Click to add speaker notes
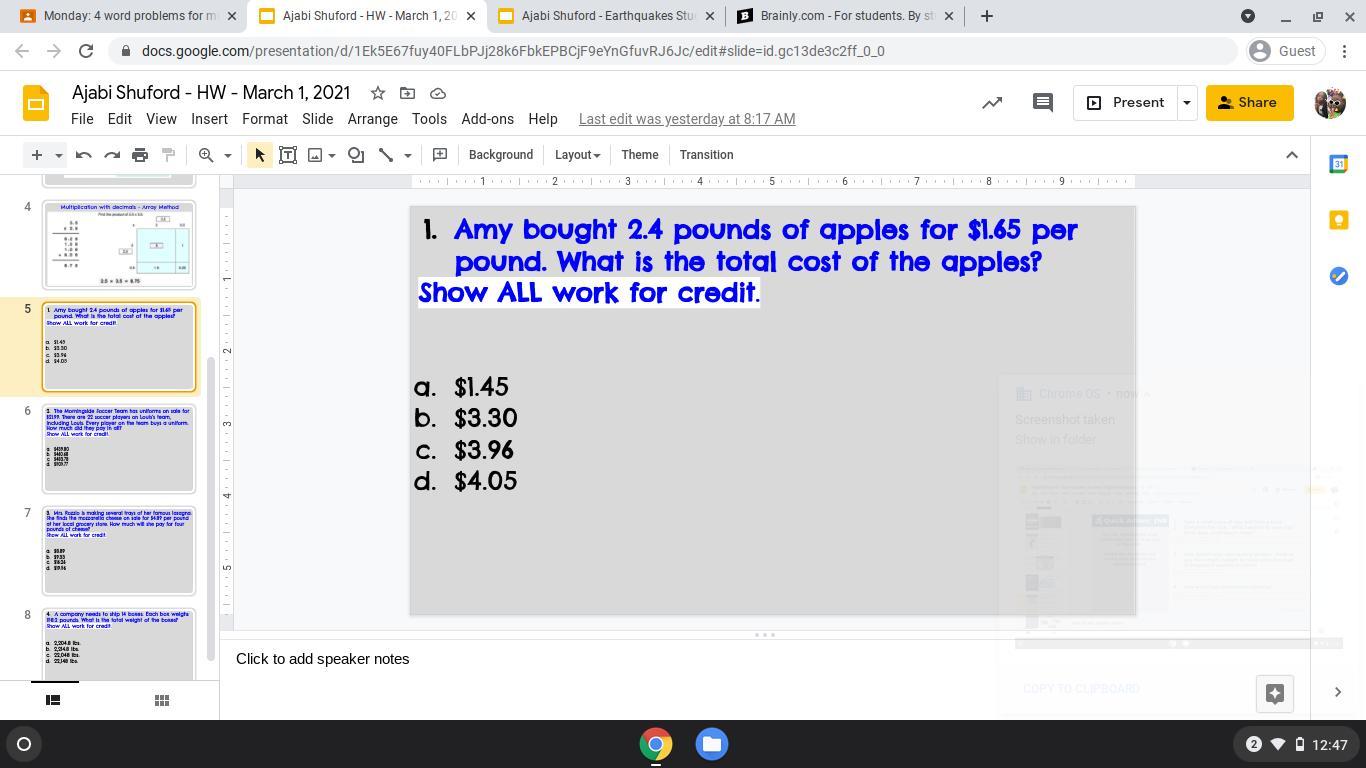Image resolution: width=1366 pixels, height=768 pixels. pos(322,659)
